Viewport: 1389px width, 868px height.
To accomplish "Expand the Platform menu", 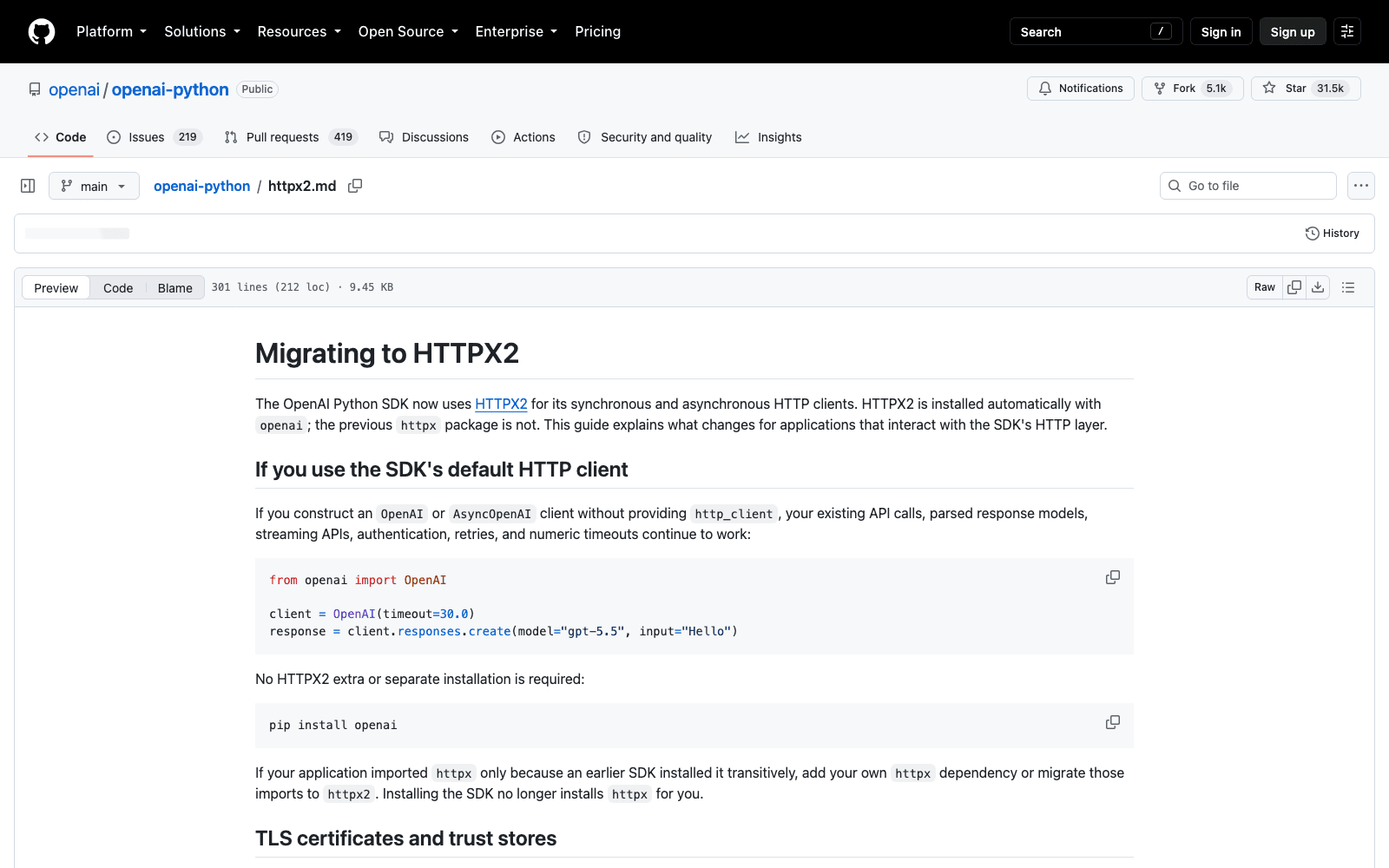I will [x=111, y=31].
